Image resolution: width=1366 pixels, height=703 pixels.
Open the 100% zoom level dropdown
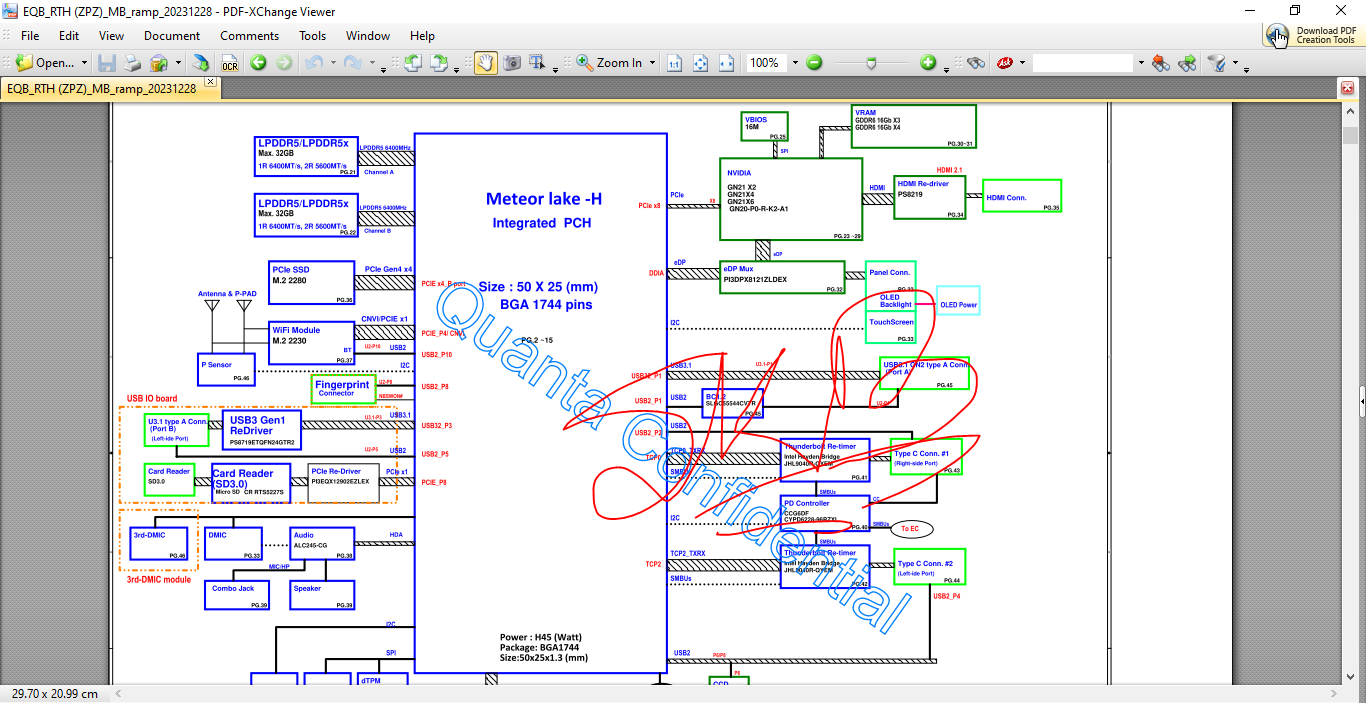pyautogui.click(x=796, y=63)
